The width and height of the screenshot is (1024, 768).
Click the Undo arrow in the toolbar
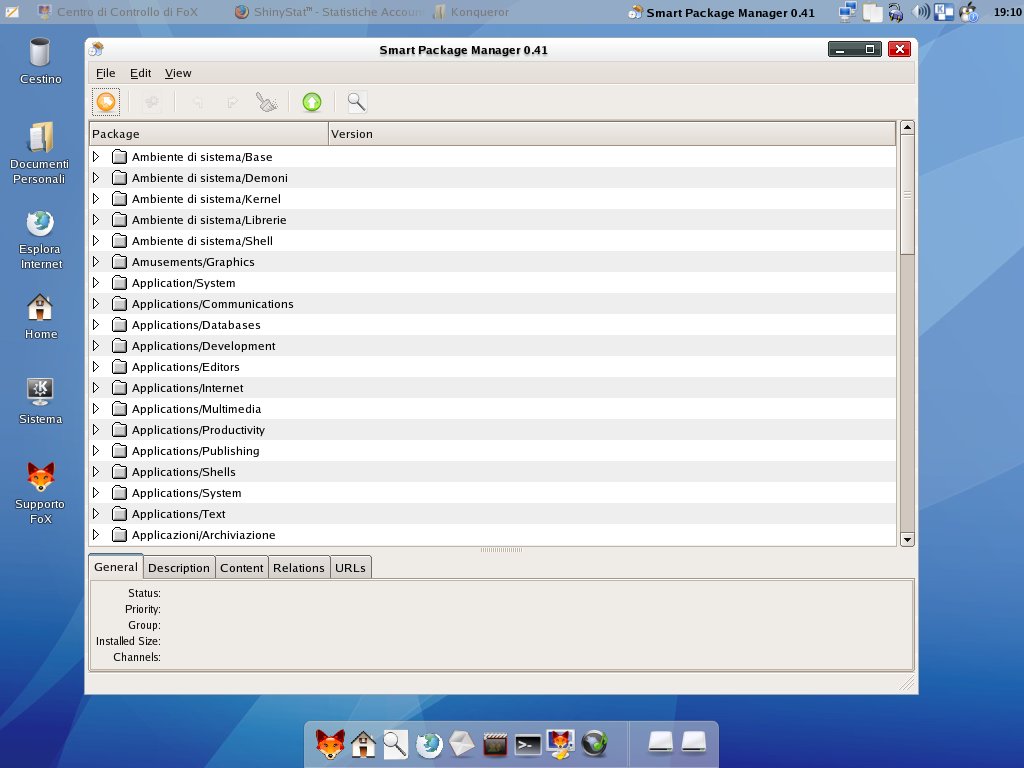(197, 103)
